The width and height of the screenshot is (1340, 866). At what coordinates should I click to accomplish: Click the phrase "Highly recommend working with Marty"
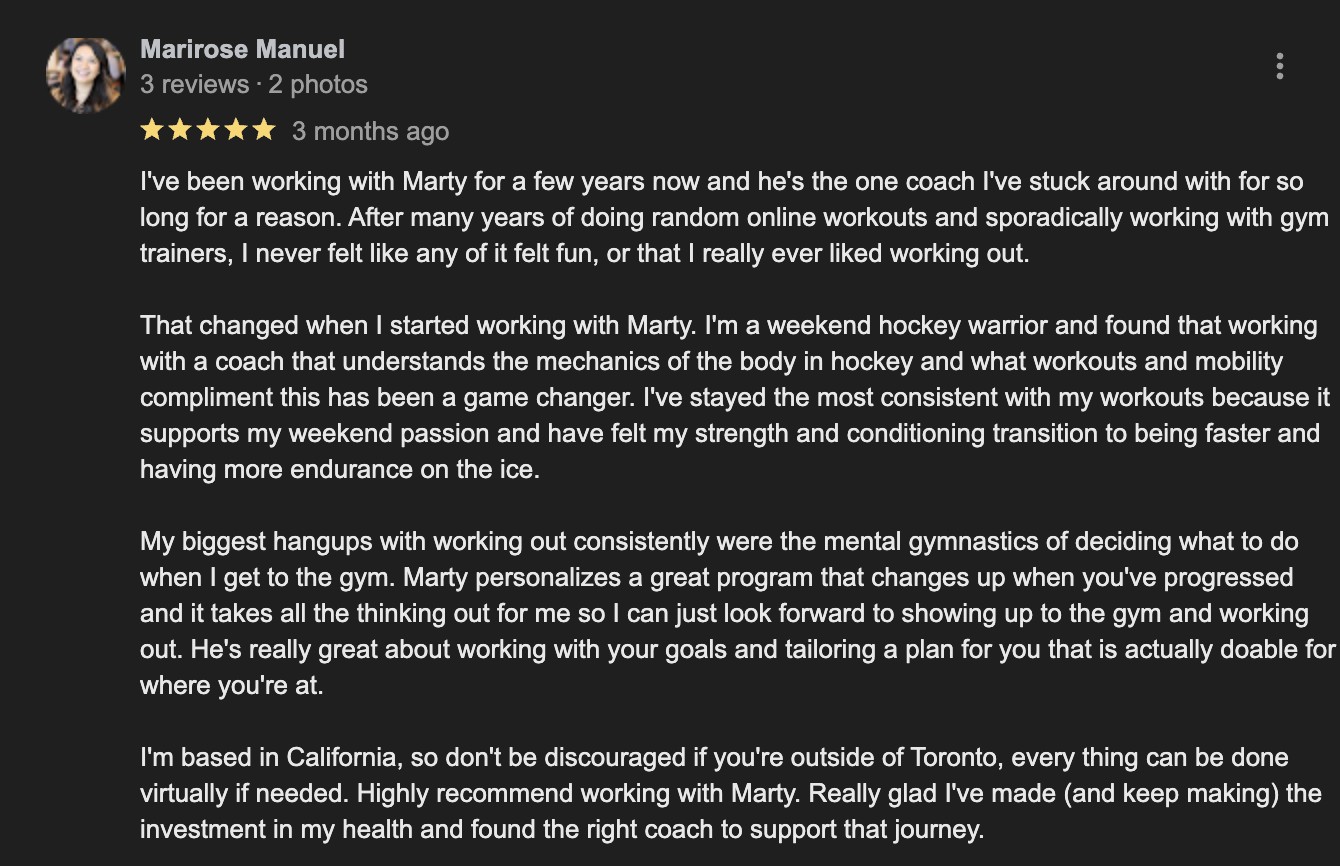(578, 793)
